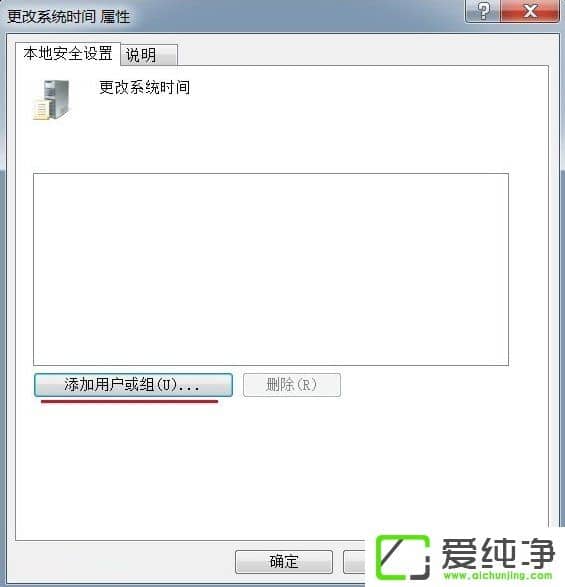Click the partly hidden button beside 确定
565x587 pixels.
click(x=354, y=562)
